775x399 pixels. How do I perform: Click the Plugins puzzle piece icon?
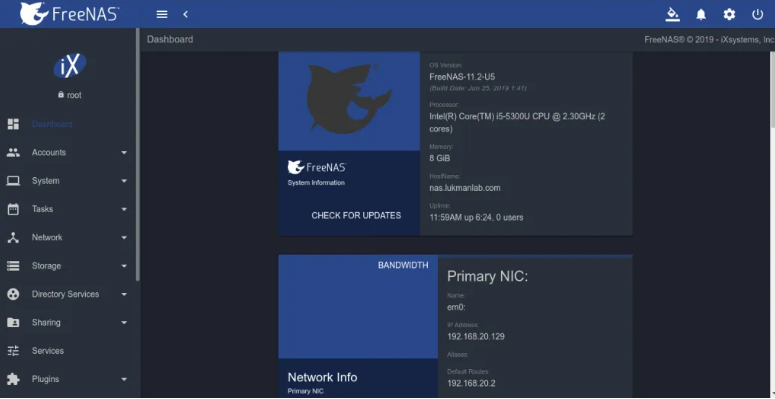[13, 379]
